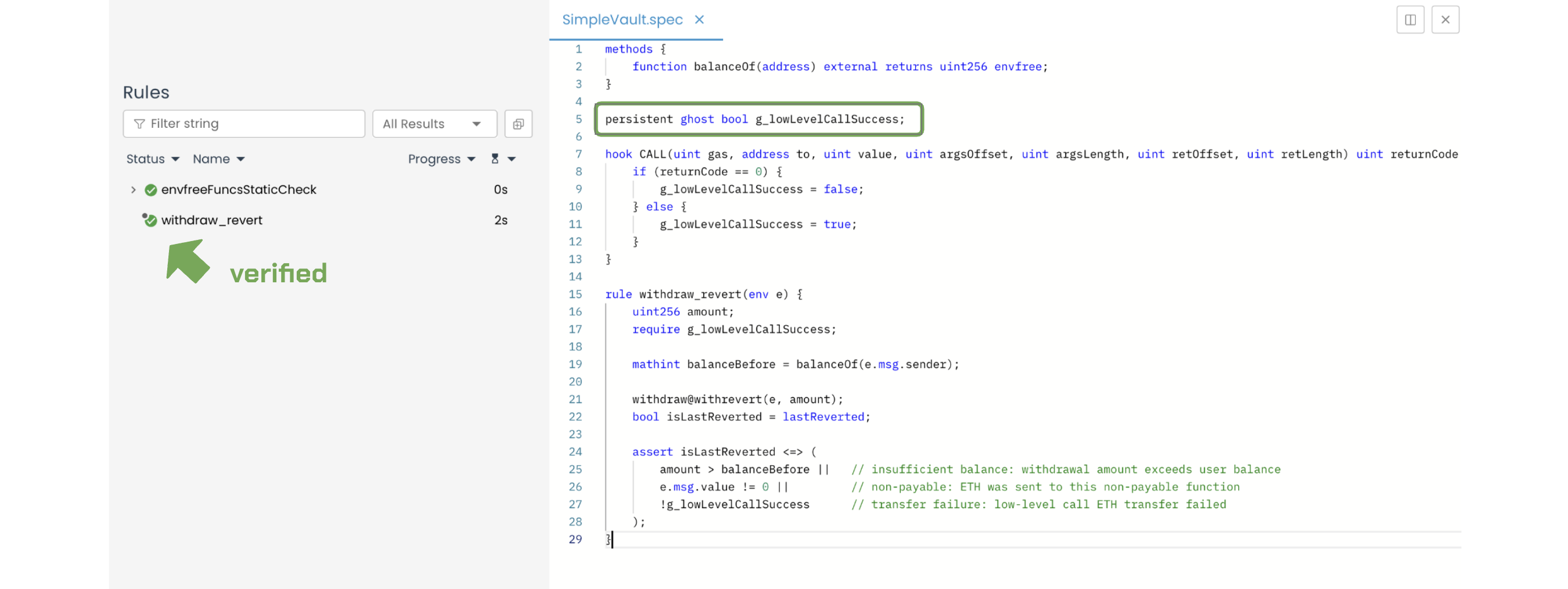Click the filter funnel icon
1568x589 pixels.
point(139,124)
